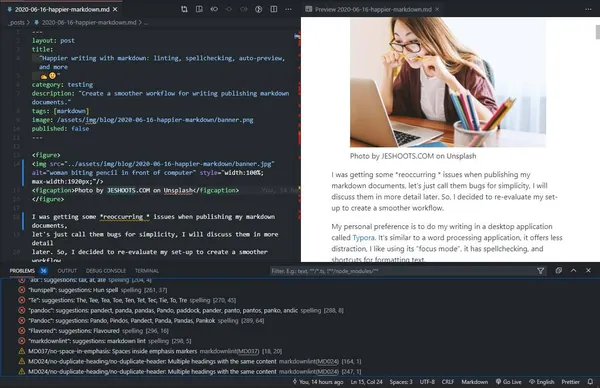The height and width of the screenshot is (388, 600).
Task: Change the Markdown language mode
Action: (x=474, y=382)
